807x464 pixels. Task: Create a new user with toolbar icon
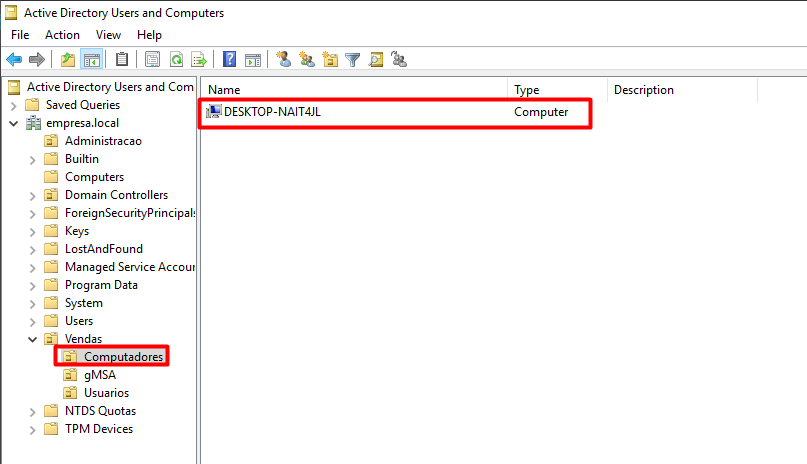[284, 60]
